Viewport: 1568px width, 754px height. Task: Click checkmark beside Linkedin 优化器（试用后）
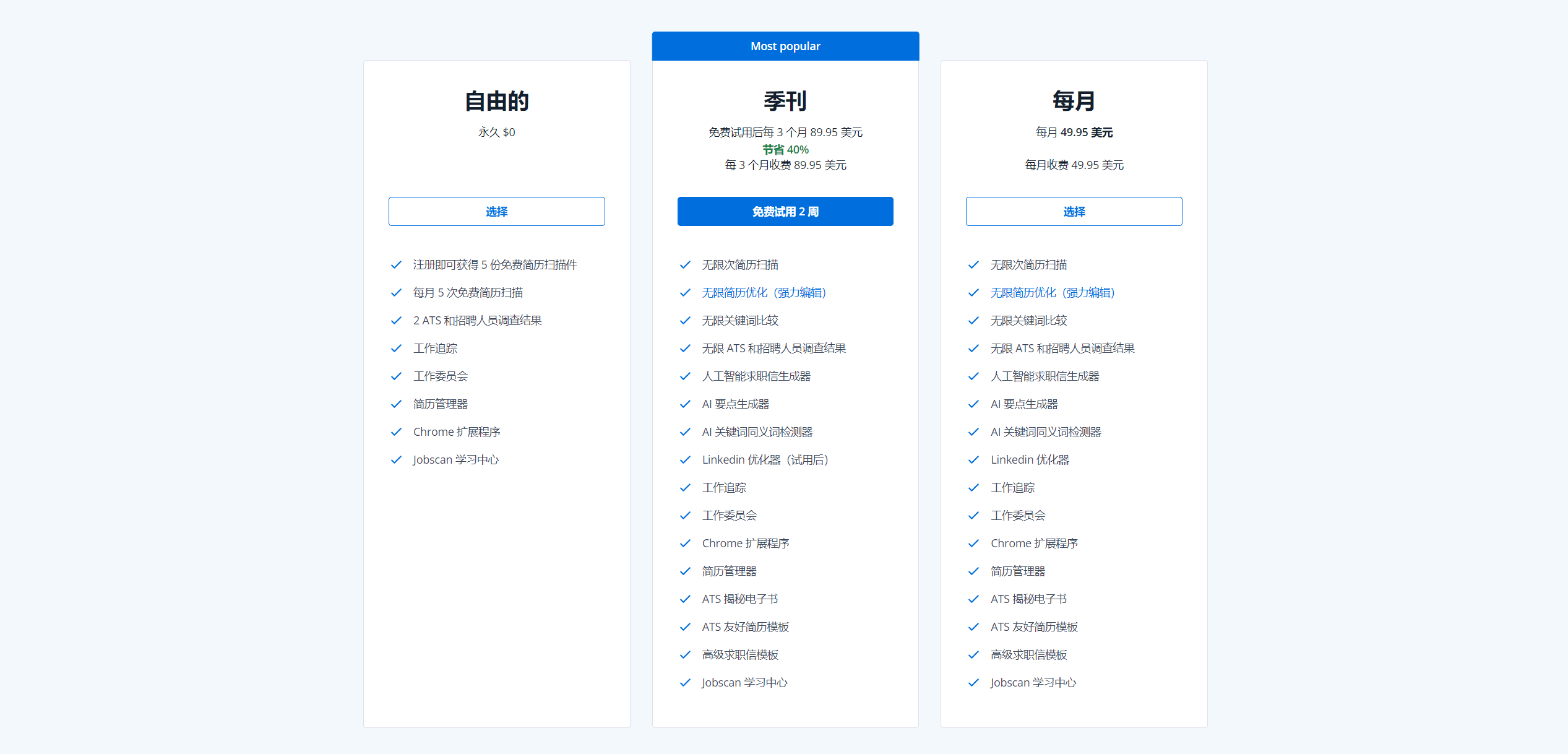pos(685,460)
